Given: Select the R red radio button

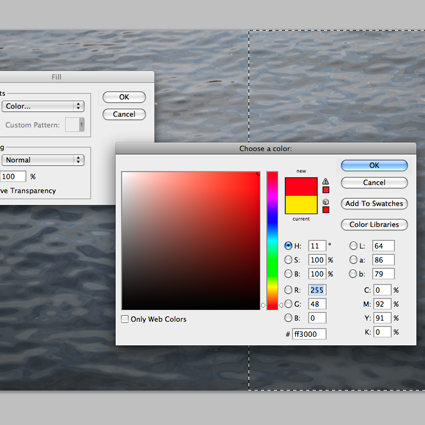Looking at the screenshot, I should (x=288, y=290).
